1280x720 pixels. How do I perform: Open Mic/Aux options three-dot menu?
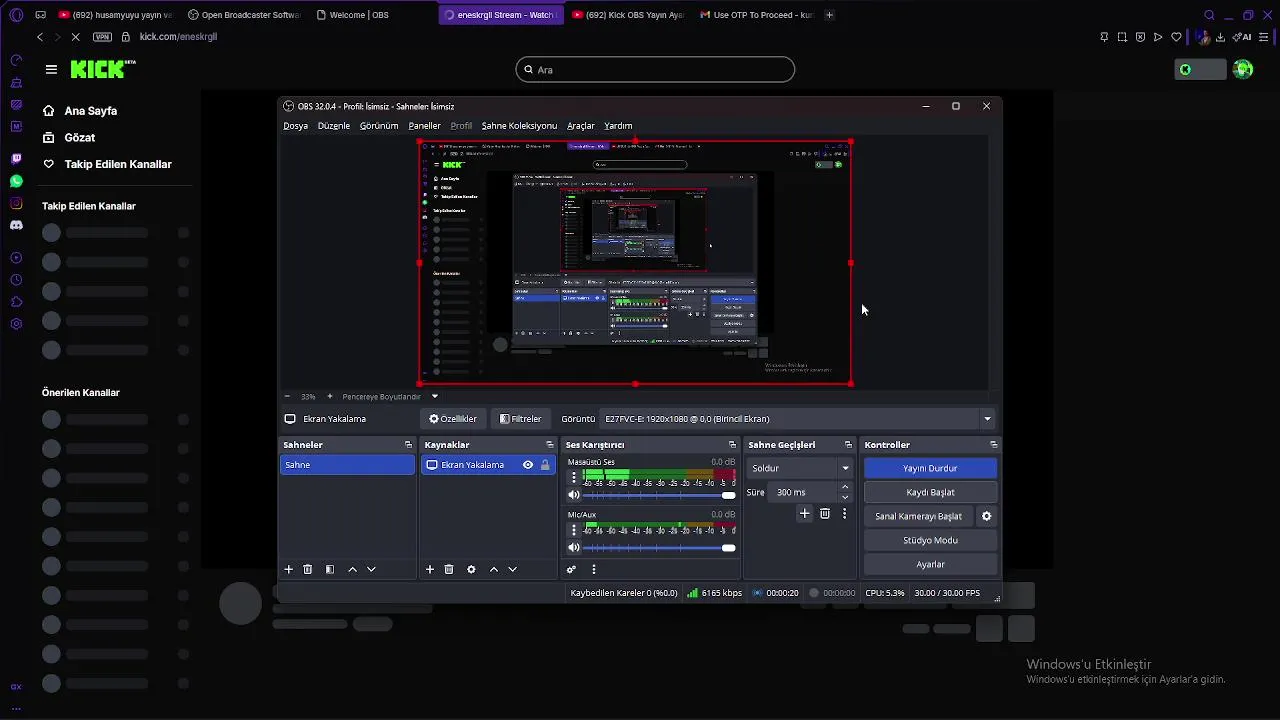point(574,531)
